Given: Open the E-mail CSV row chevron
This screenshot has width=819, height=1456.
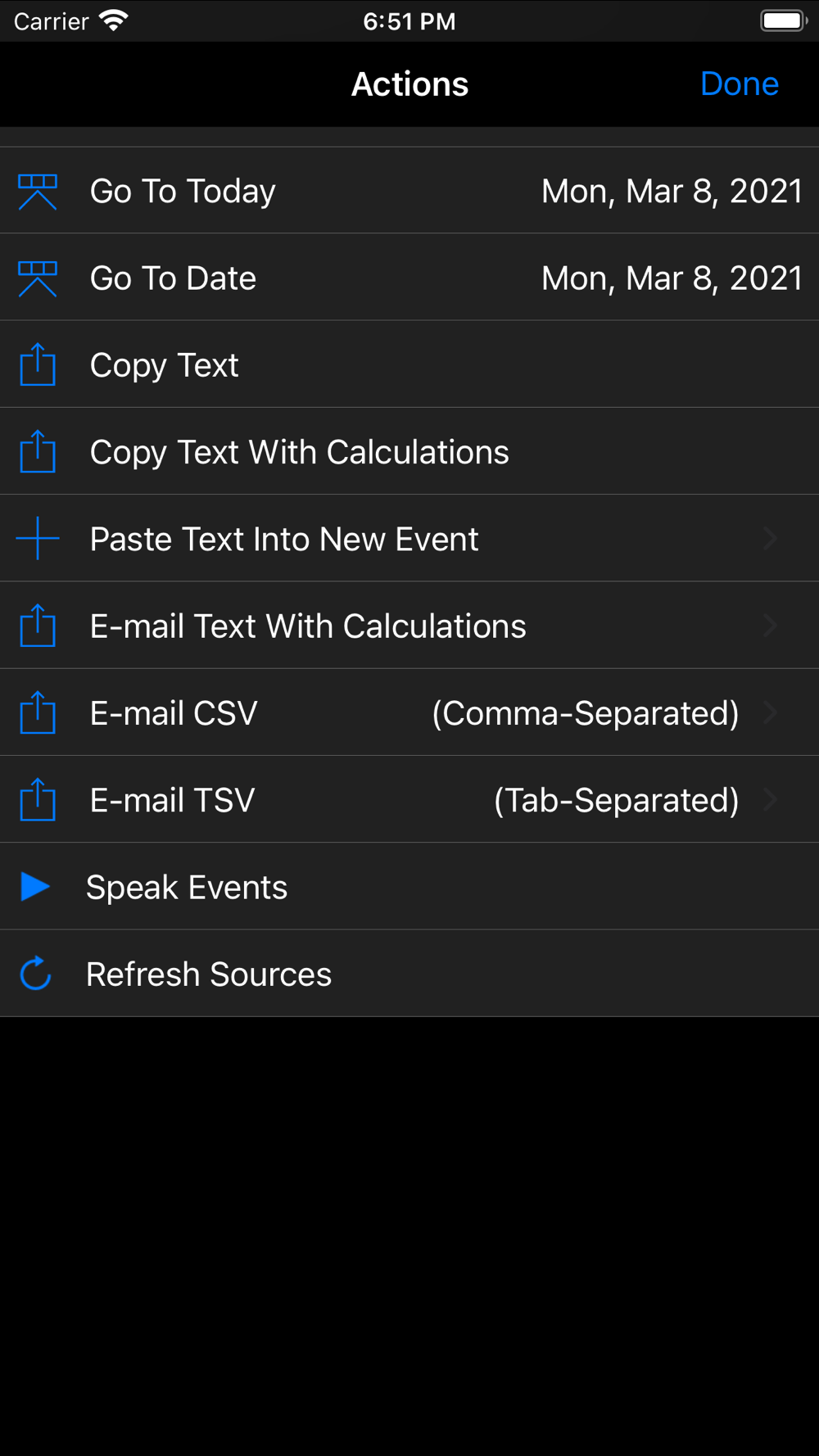Looking at the screenshot, I should click(x=770, y=713).
